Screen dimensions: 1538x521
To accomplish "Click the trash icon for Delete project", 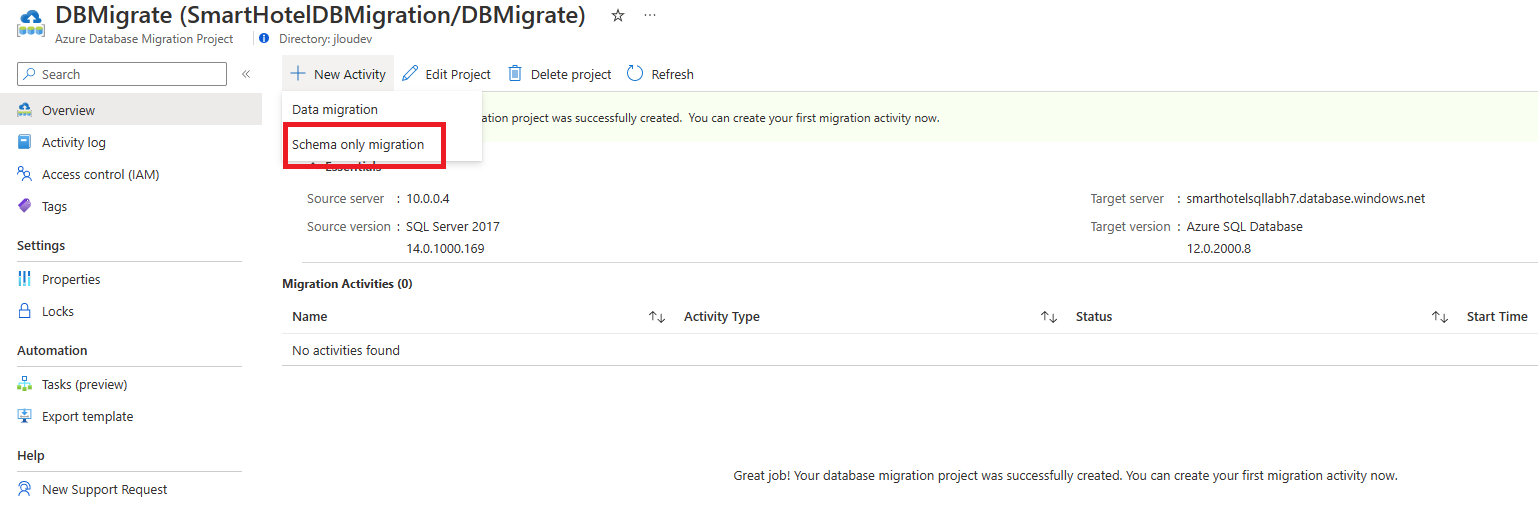I will click(515, 73).
